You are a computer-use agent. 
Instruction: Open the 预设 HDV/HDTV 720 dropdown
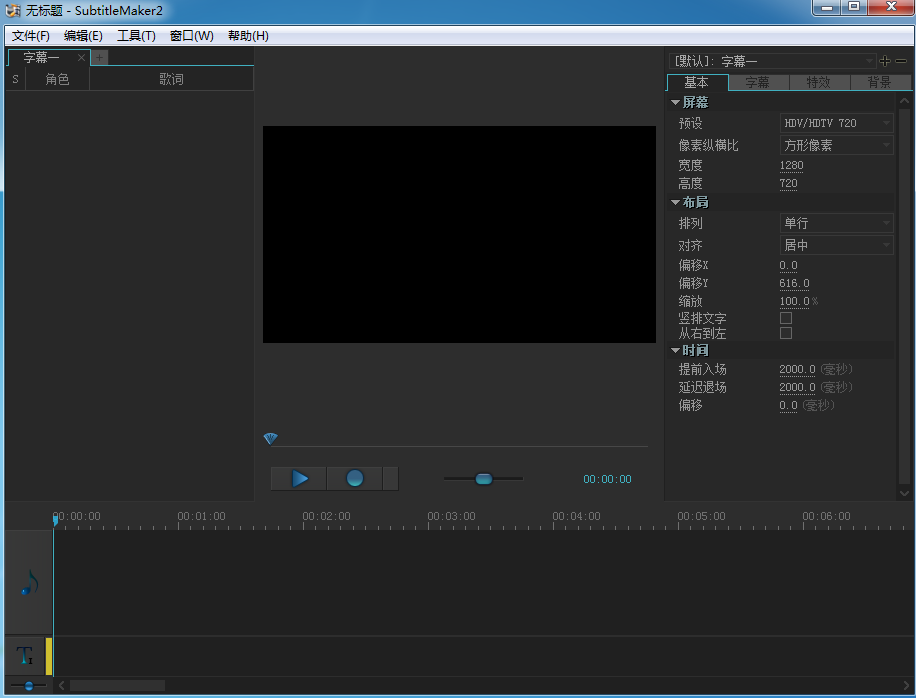pos(836,123)
